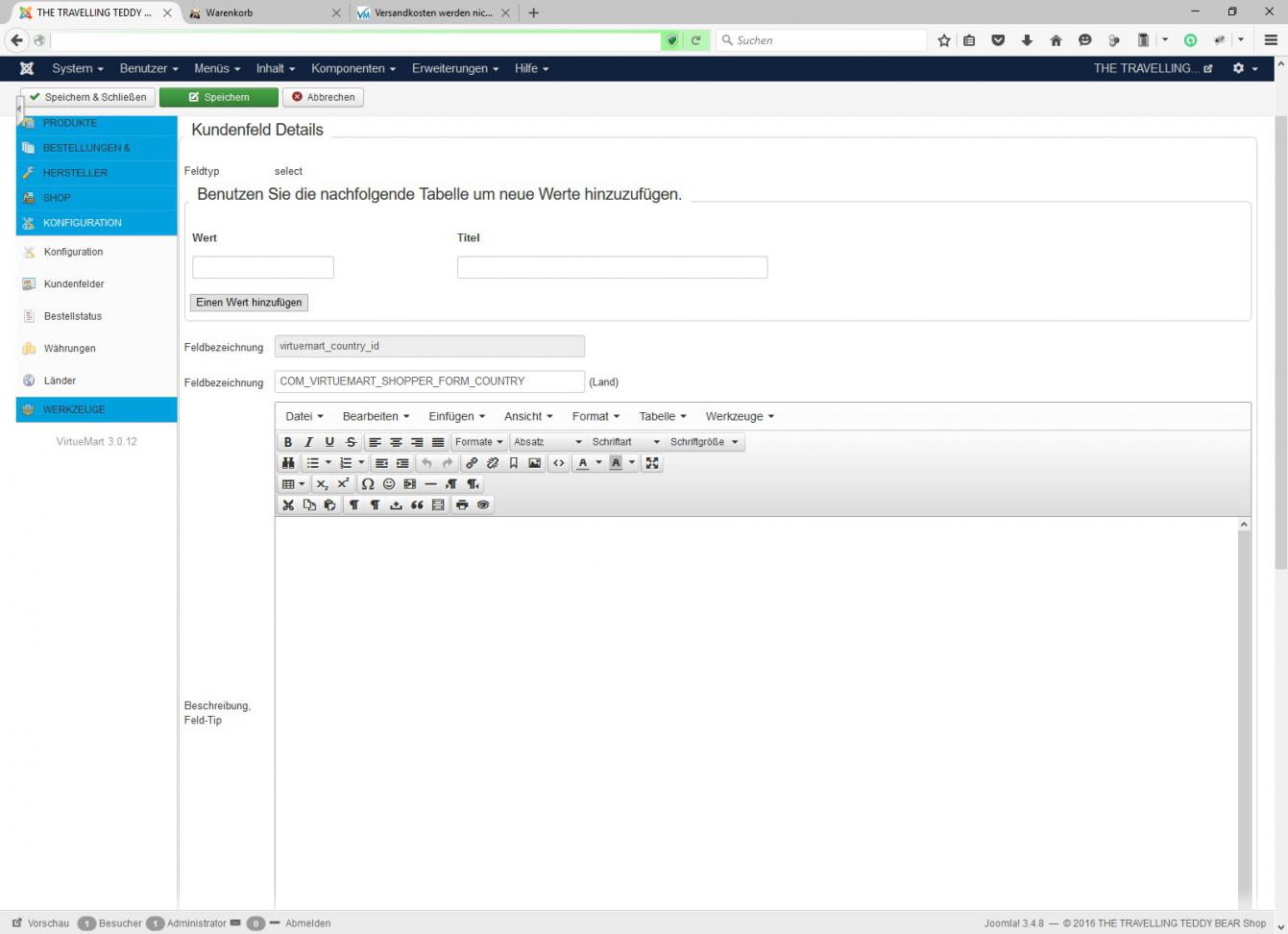Toggle the preview eye icon

483,505
